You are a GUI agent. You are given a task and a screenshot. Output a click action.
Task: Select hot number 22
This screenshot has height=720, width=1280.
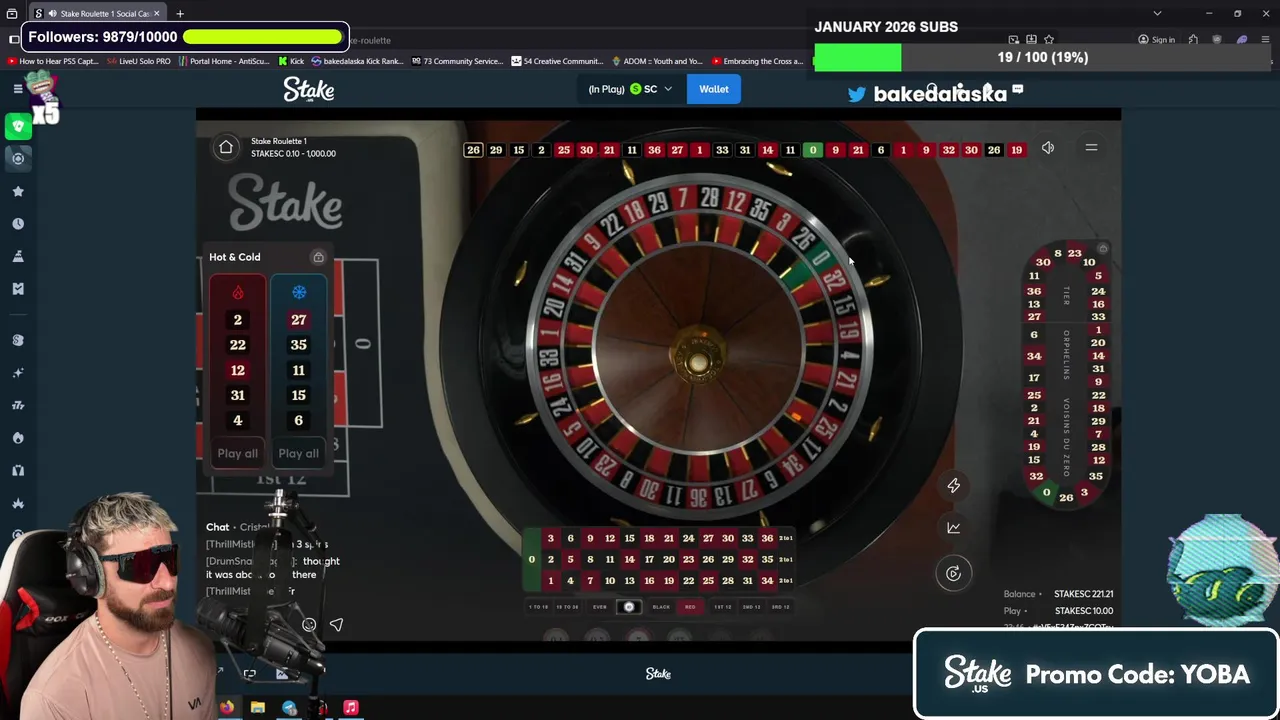[x=238, y=345]
